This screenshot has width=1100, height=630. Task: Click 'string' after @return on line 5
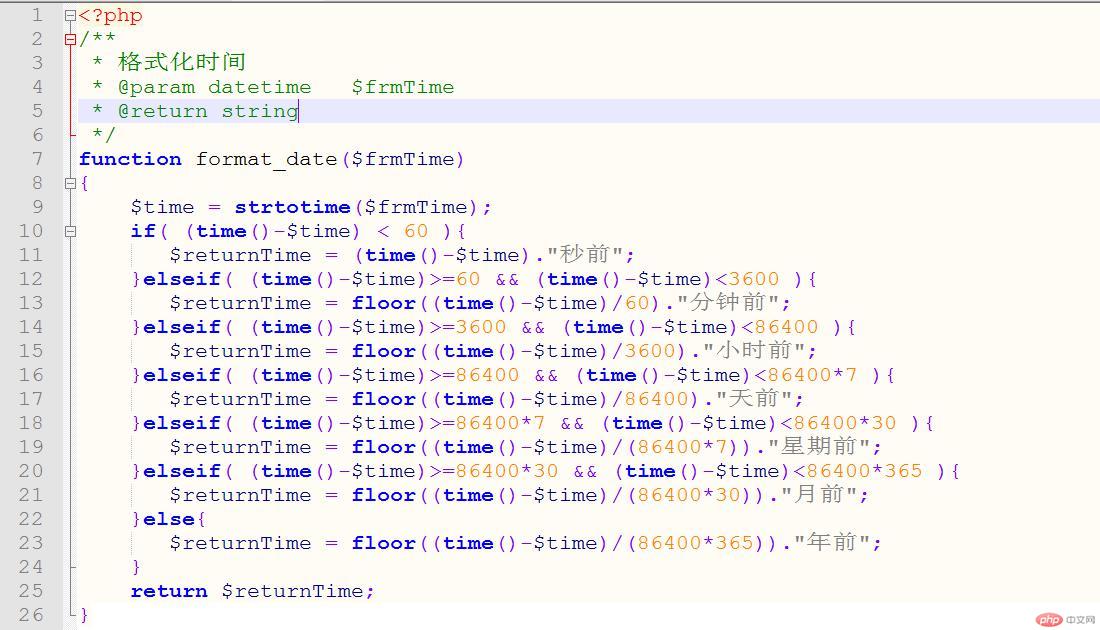(260, 112)
